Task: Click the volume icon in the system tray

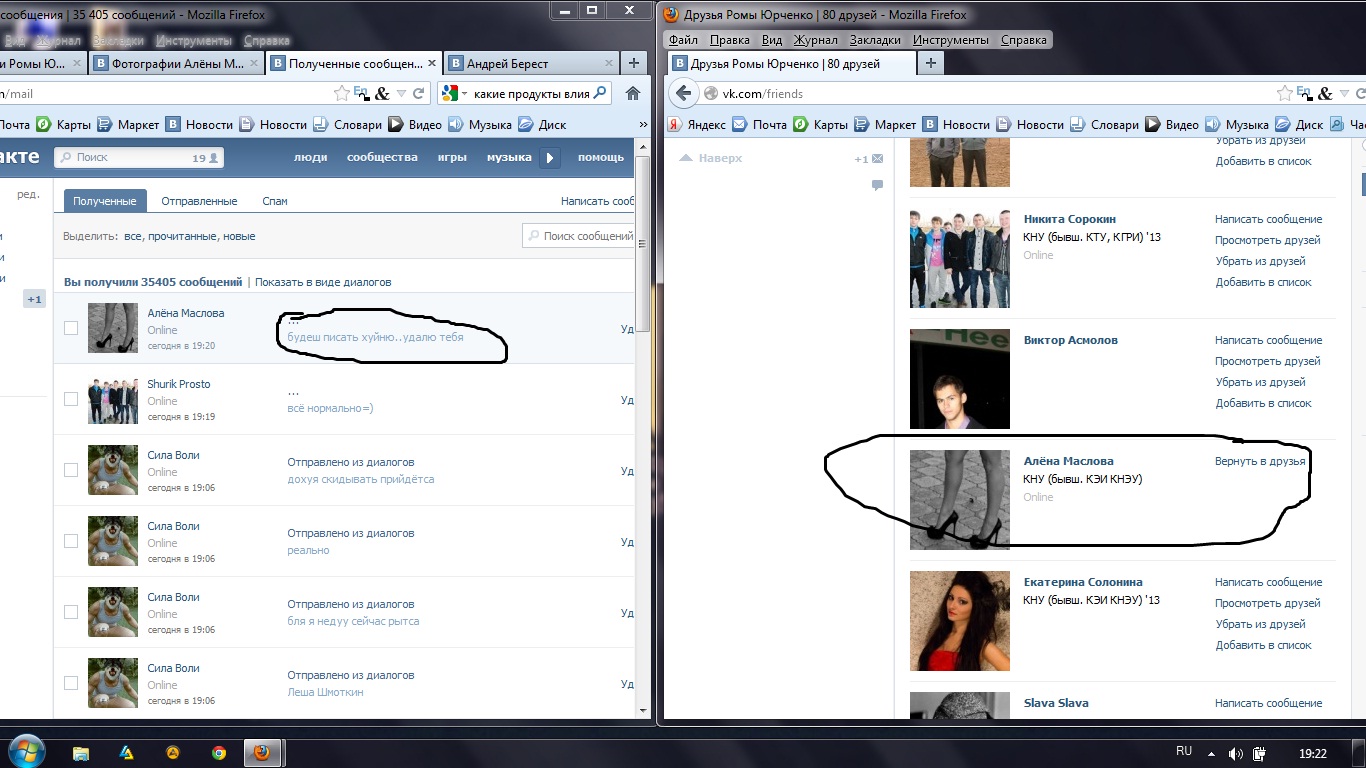Action: [x=1236, y=753]
